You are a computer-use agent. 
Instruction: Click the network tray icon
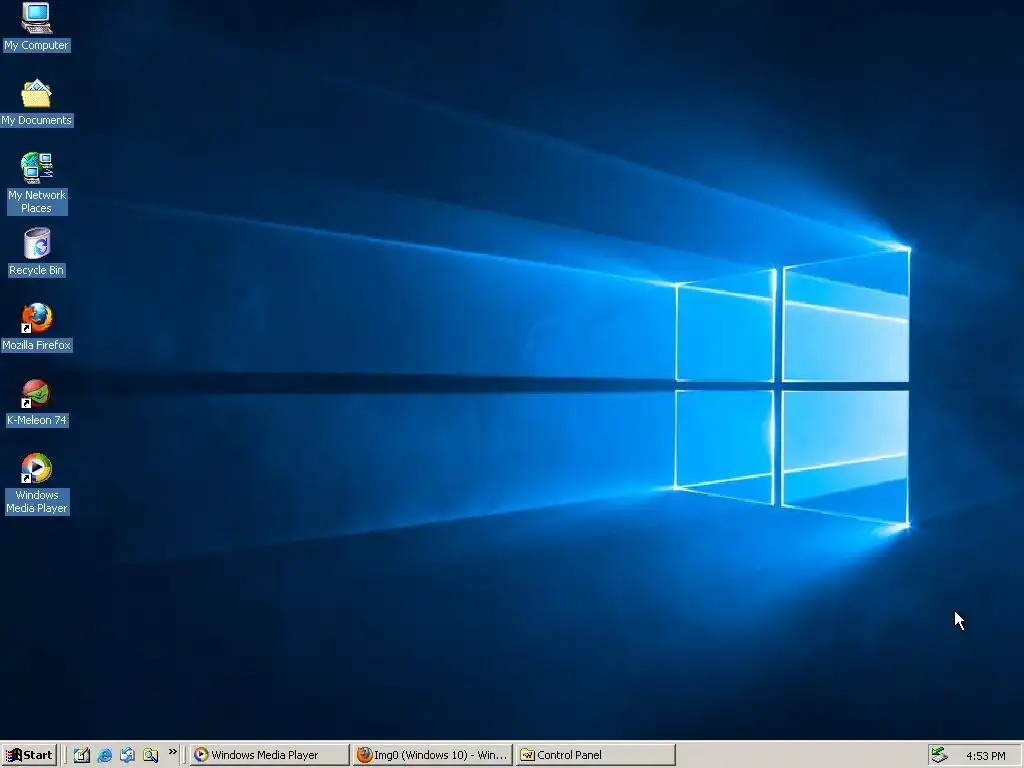pyautogui.click(x=939, y=755)
